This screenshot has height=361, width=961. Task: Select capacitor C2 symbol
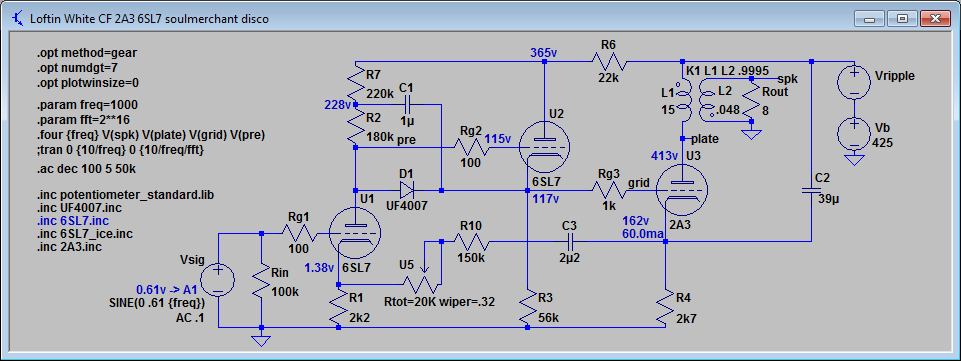click(811, 191)
